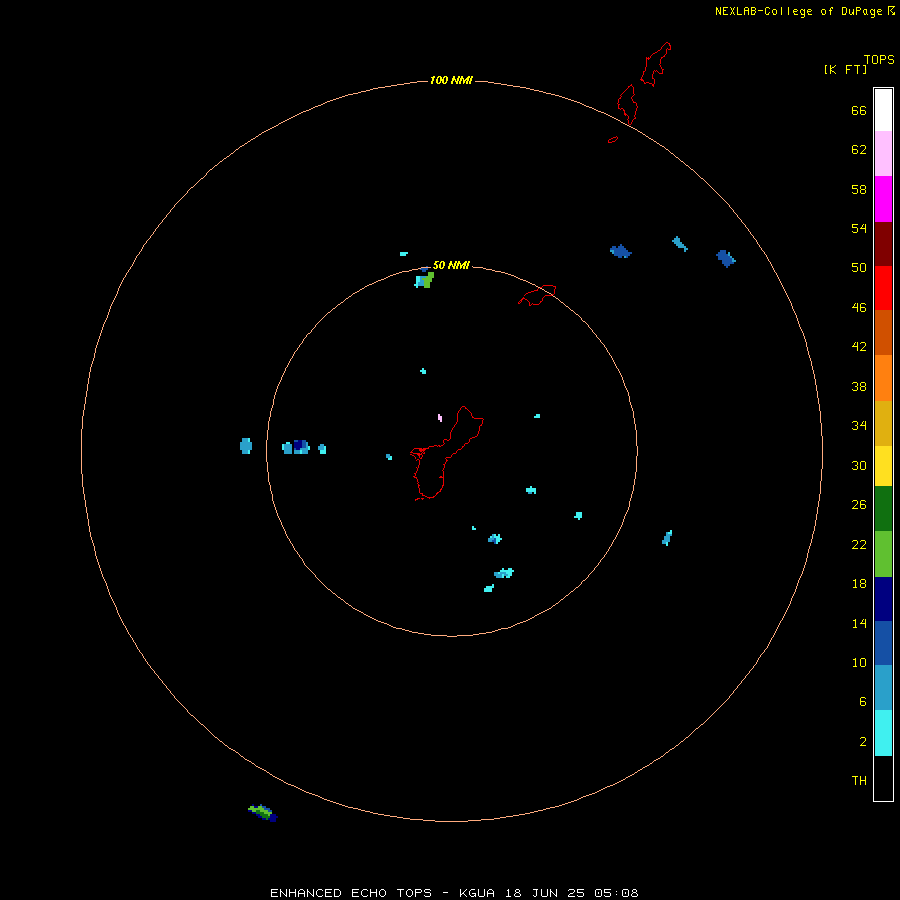Click the "2" legend value
900x900 pixels.
[x=862, y=742]
